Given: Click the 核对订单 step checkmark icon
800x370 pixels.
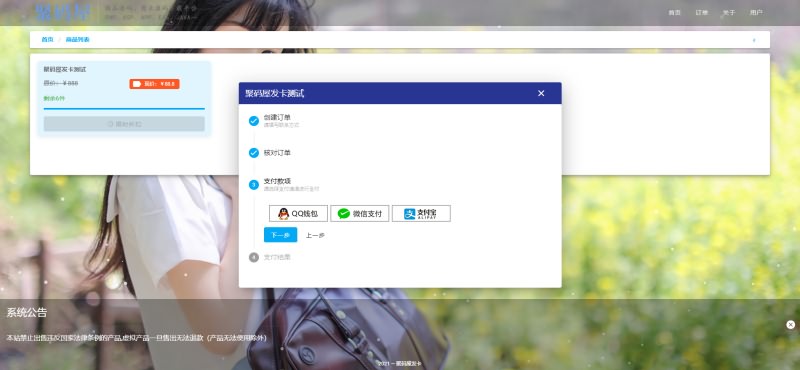Looking at the screenshot, I should (254, 153).
